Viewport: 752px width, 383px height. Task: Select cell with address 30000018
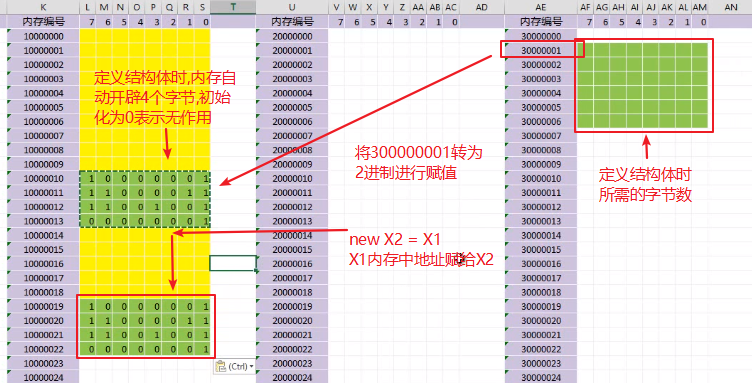point(541,292)
